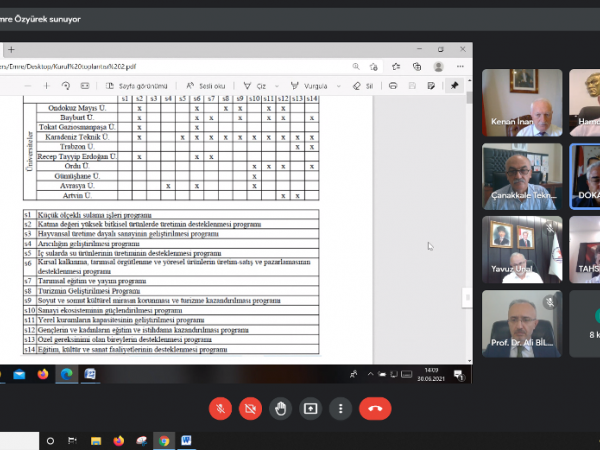This screenshot has width=600, height=450.
Task: Select the Vurgula highlight tool
Action: (x=309, y=86)
